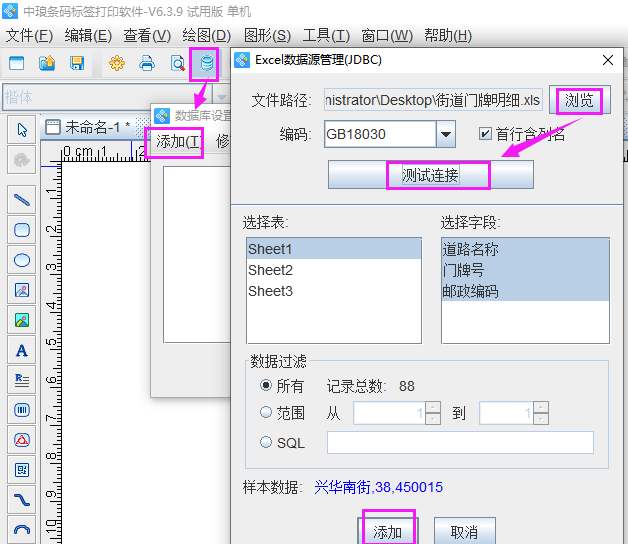Image resolution: width=628 pixels, height=544 pixels.
Task: Click the Save toolbar icon
Action: coord(77,63)
